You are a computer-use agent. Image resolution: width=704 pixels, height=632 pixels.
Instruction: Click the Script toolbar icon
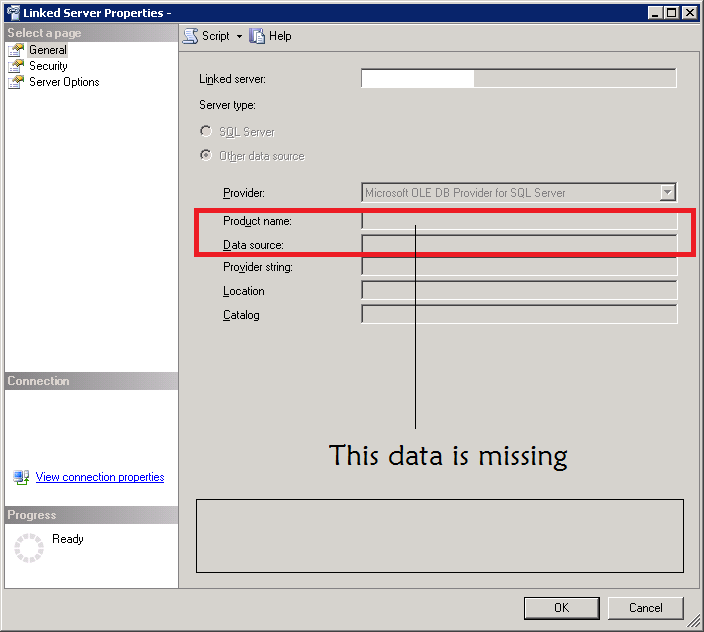coord(190,36)
